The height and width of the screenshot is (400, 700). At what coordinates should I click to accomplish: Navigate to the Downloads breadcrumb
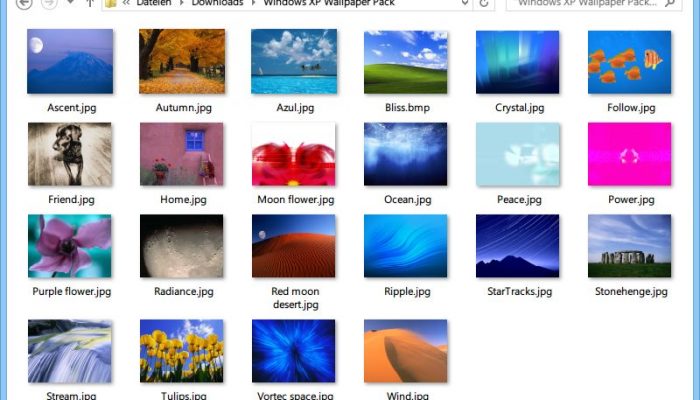[217, 3]
